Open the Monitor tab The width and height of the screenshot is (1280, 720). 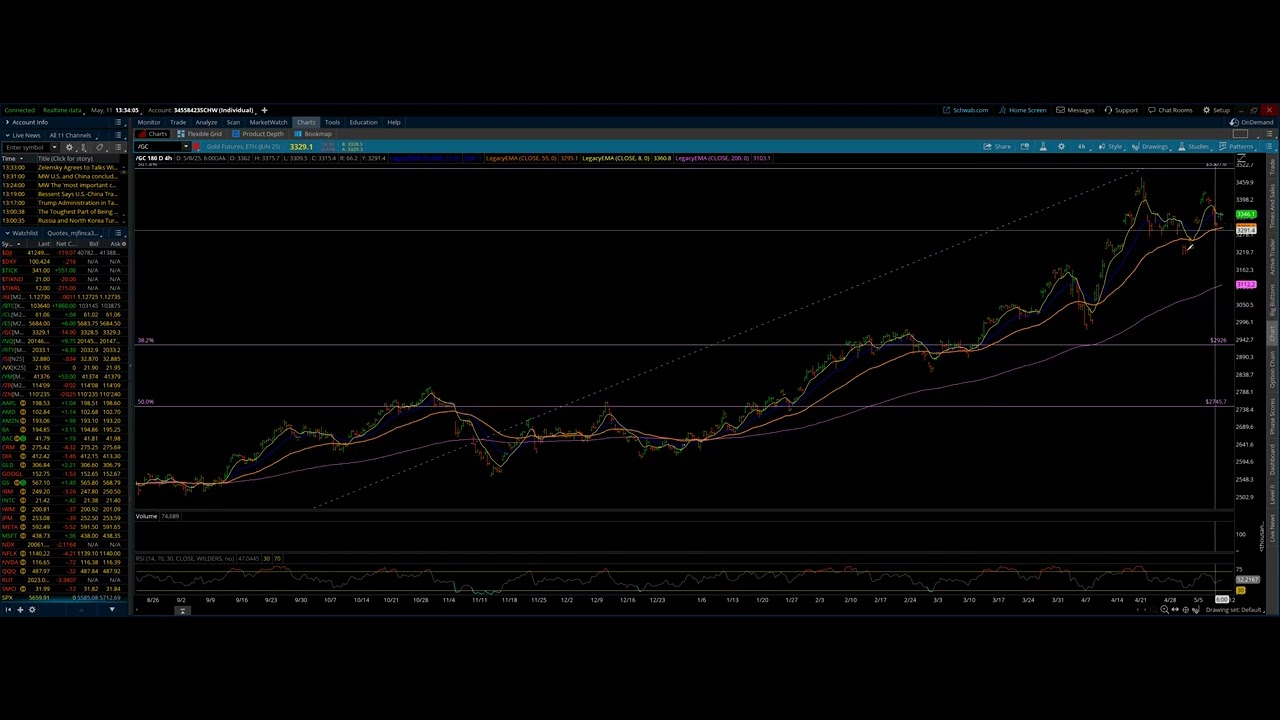(148, 122)
